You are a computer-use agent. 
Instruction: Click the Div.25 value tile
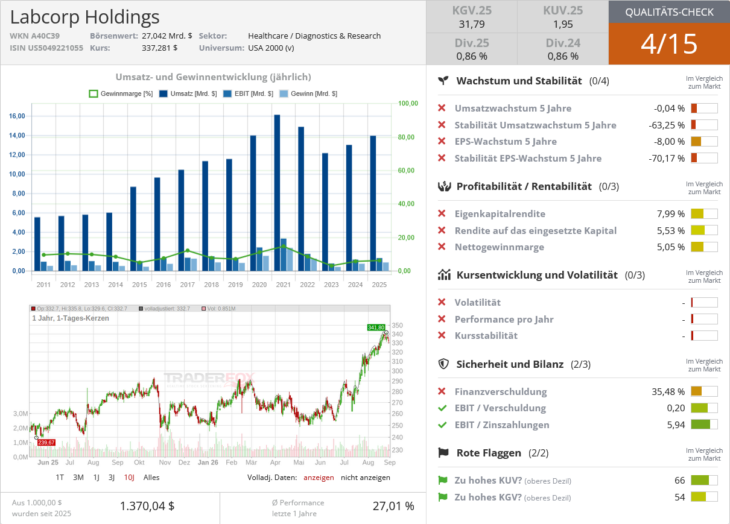[472, 49]
